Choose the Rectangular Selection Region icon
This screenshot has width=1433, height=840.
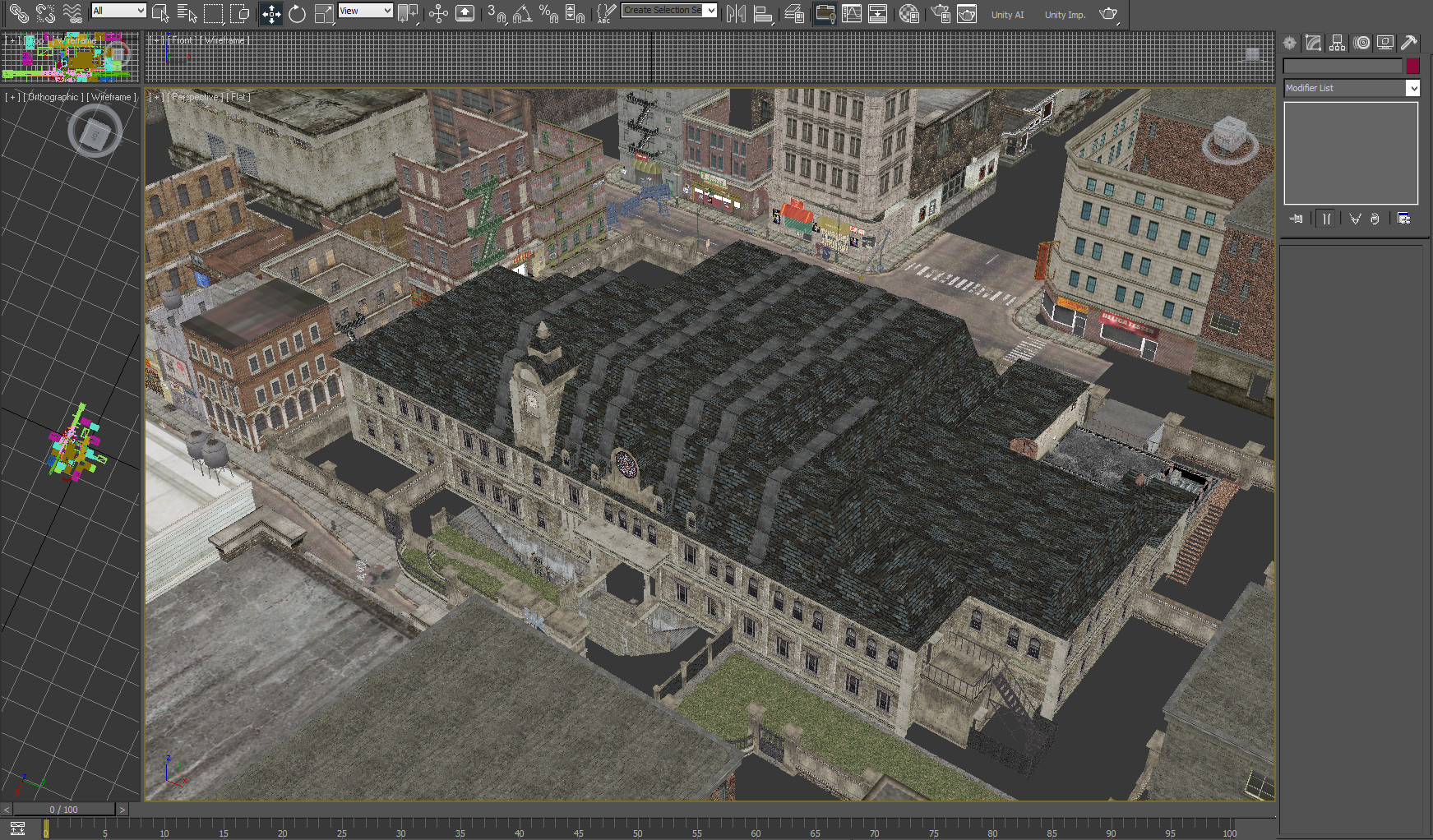coord(213,13)
